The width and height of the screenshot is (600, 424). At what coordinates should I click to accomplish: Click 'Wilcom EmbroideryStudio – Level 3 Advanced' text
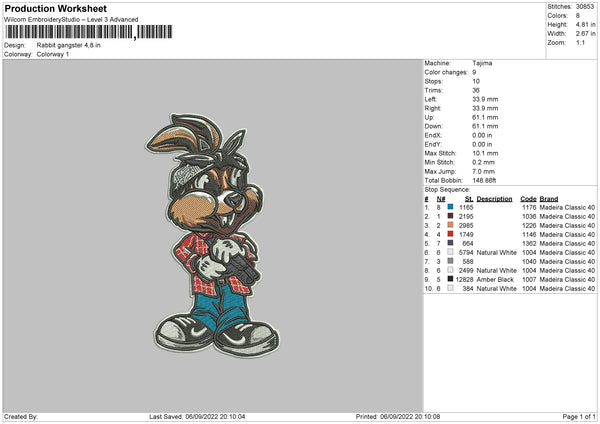[71, 20]
